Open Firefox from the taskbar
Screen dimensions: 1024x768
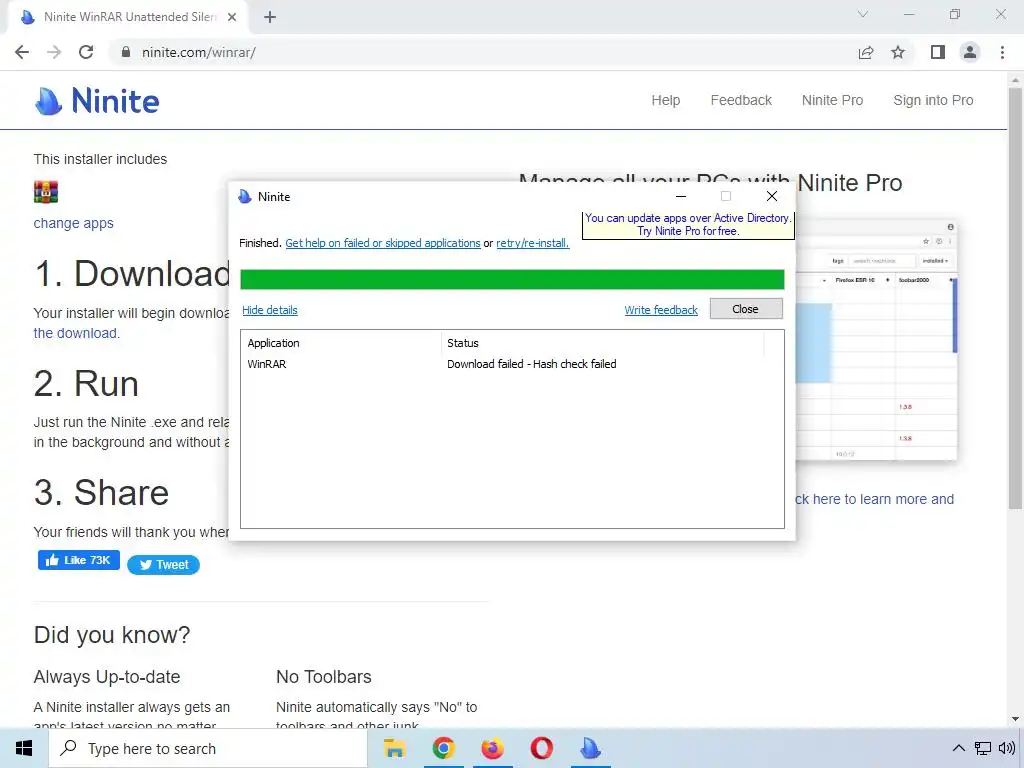pos(492,748)
